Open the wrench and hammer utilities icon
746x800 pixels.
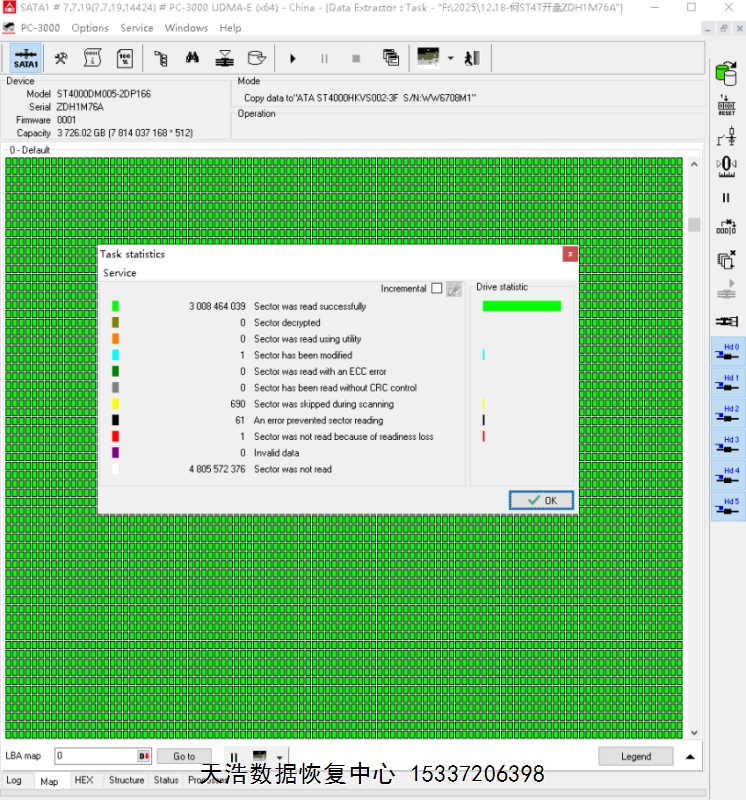coord(61,58)
